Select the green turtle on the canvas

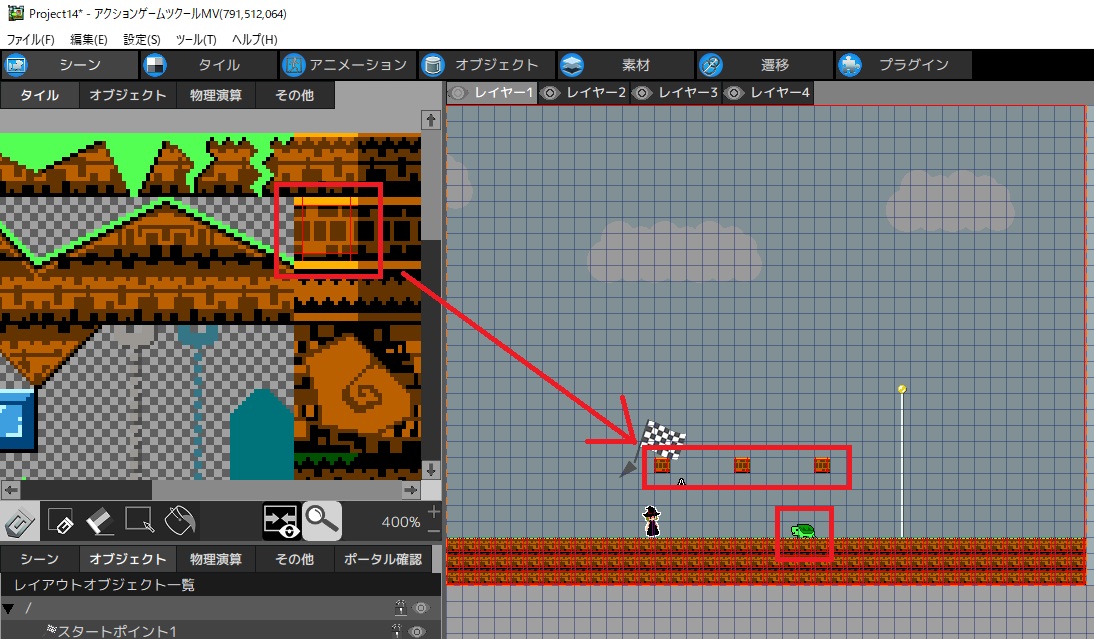tap(803, 531)
